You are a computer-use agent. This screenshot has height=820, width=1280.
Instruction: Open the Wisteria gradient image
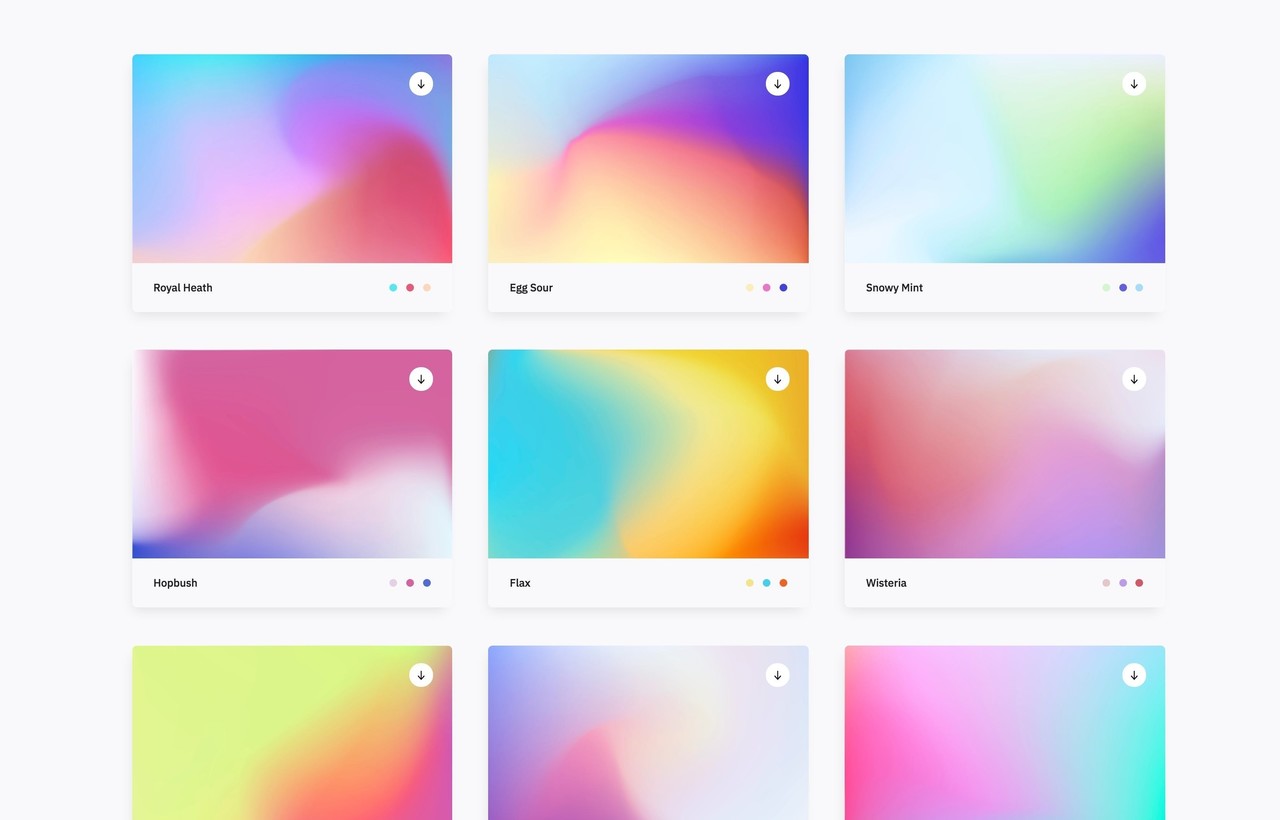[1005, 454]
